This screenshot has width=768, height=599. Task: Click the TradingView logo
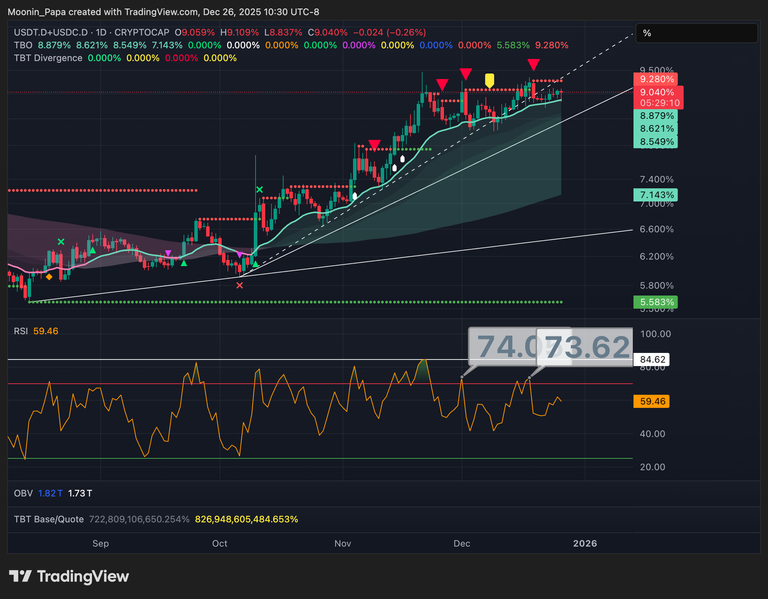click(x=69, y=576)
